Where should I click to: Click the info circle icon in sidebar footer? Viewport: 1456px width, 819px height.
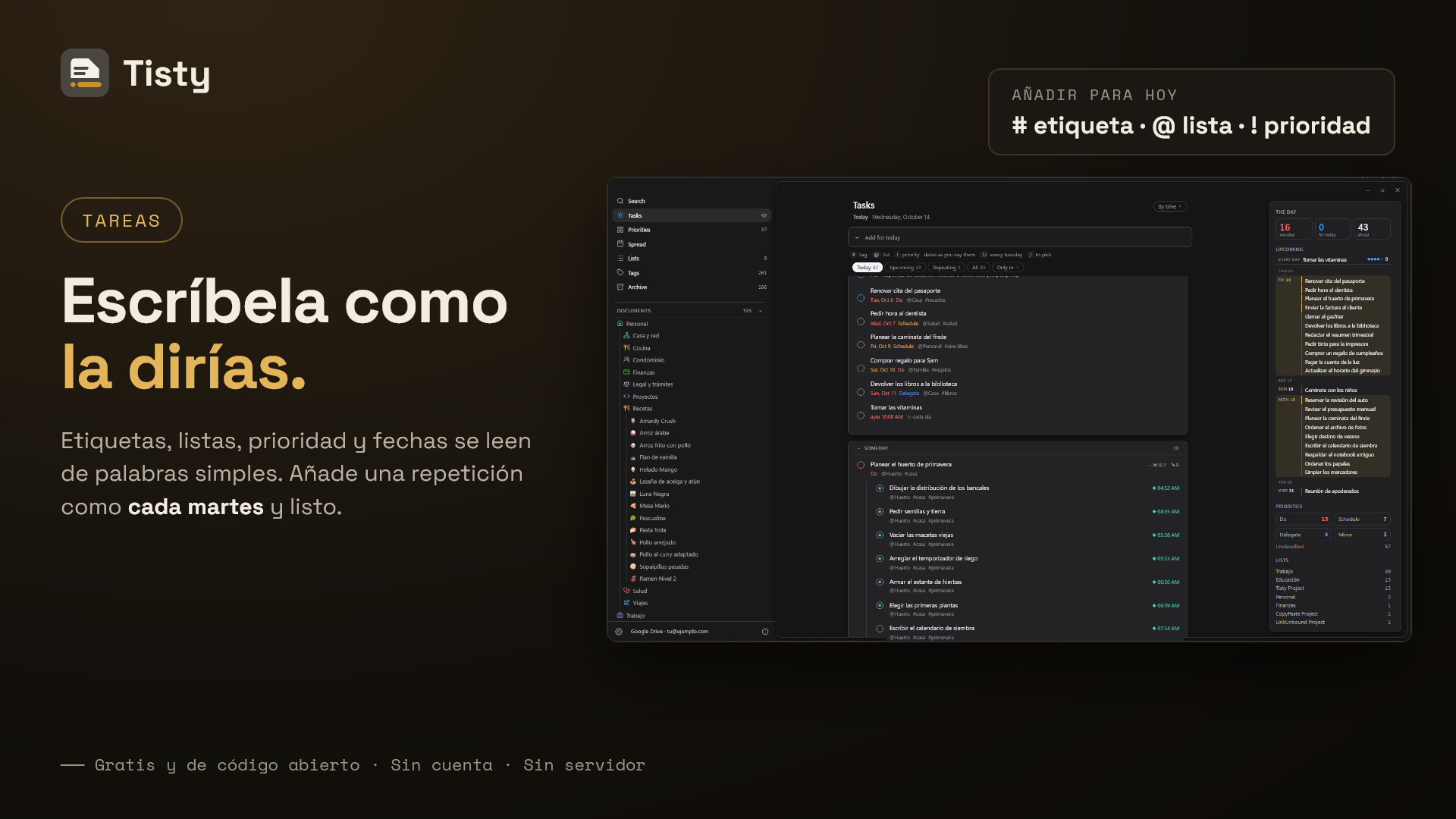[765, 632]
